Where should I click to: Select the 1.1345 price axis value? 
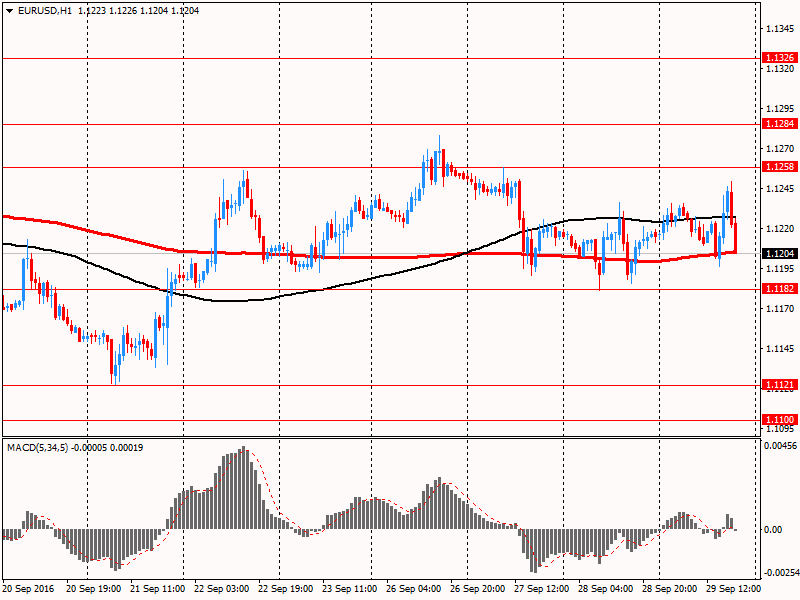click(780, 28)
